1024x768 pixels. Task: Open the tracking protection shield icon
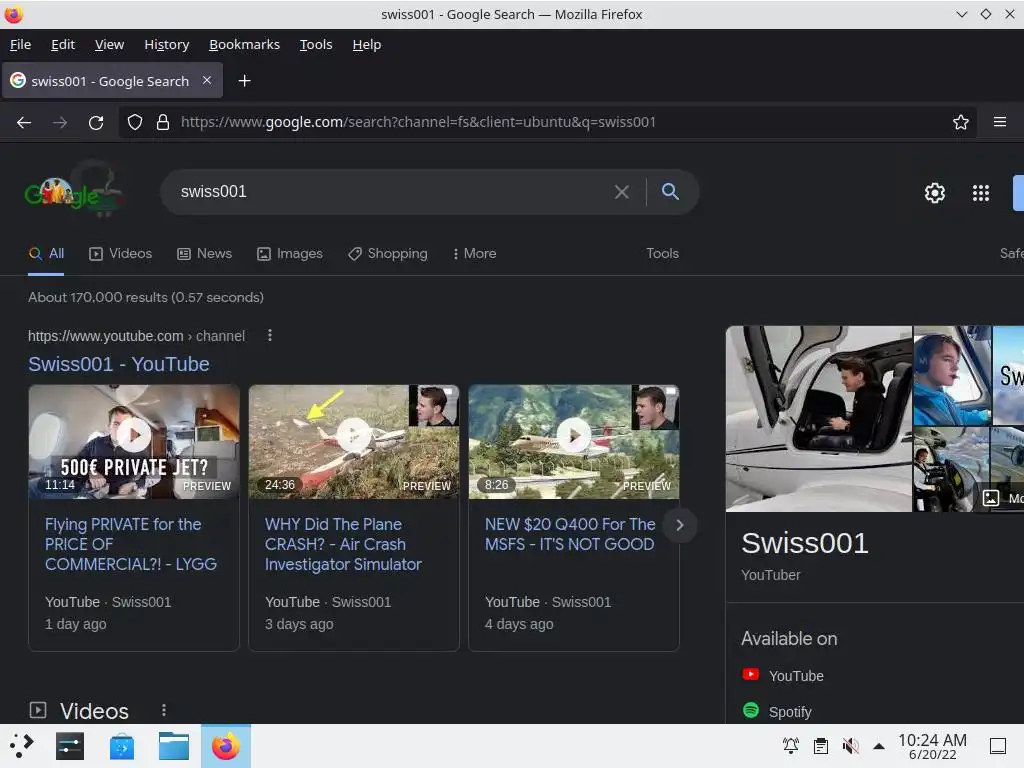click(135, 122)
